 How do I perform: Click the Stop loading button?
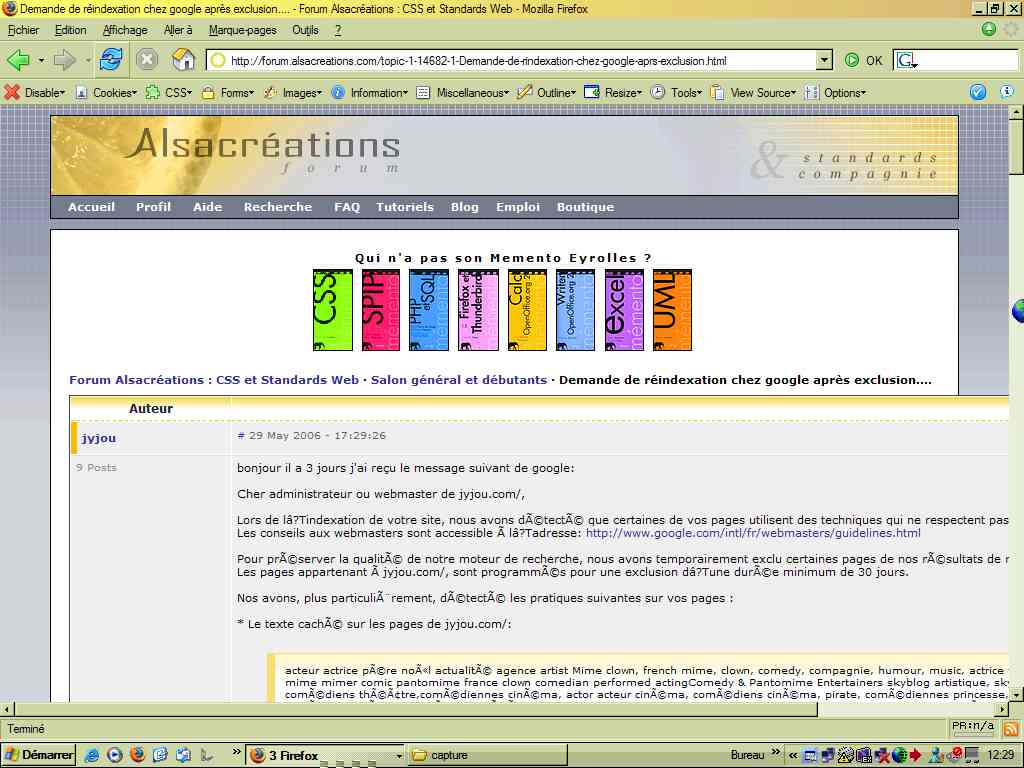(147, 60)
